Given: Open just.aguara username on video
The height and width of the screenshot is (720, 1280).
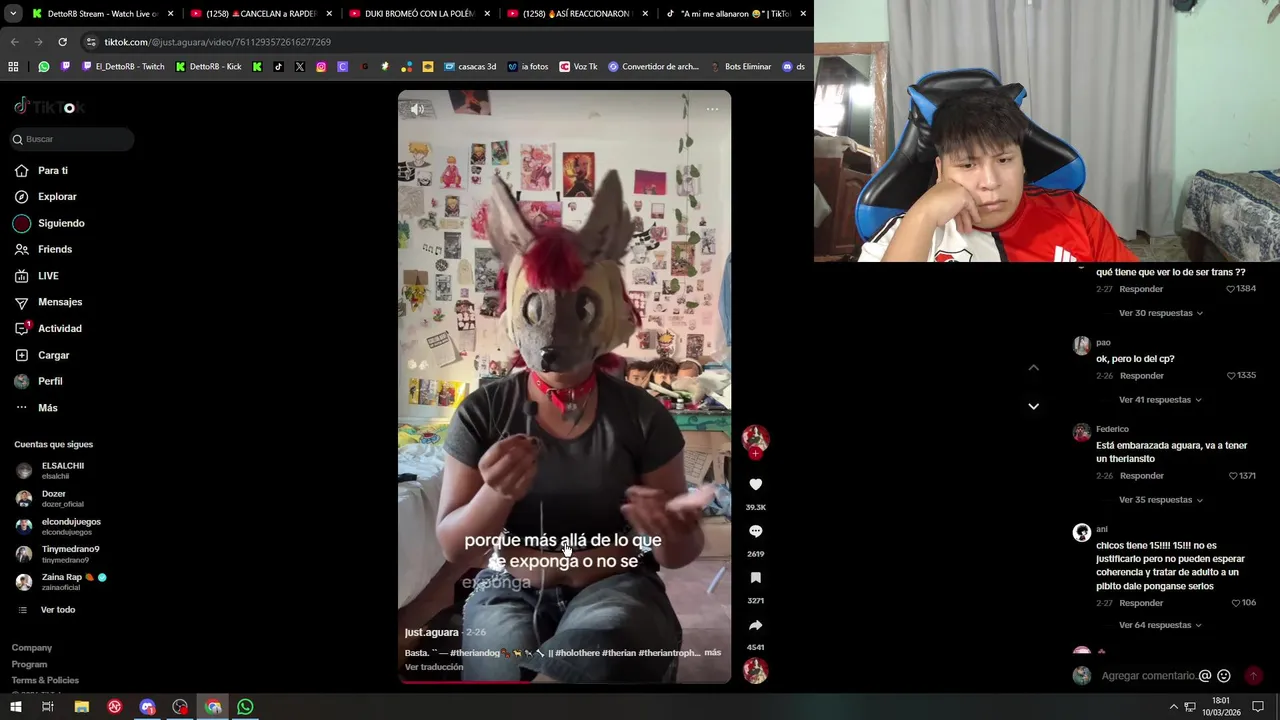Looking at the screenshot, I should tap(432, 632).
